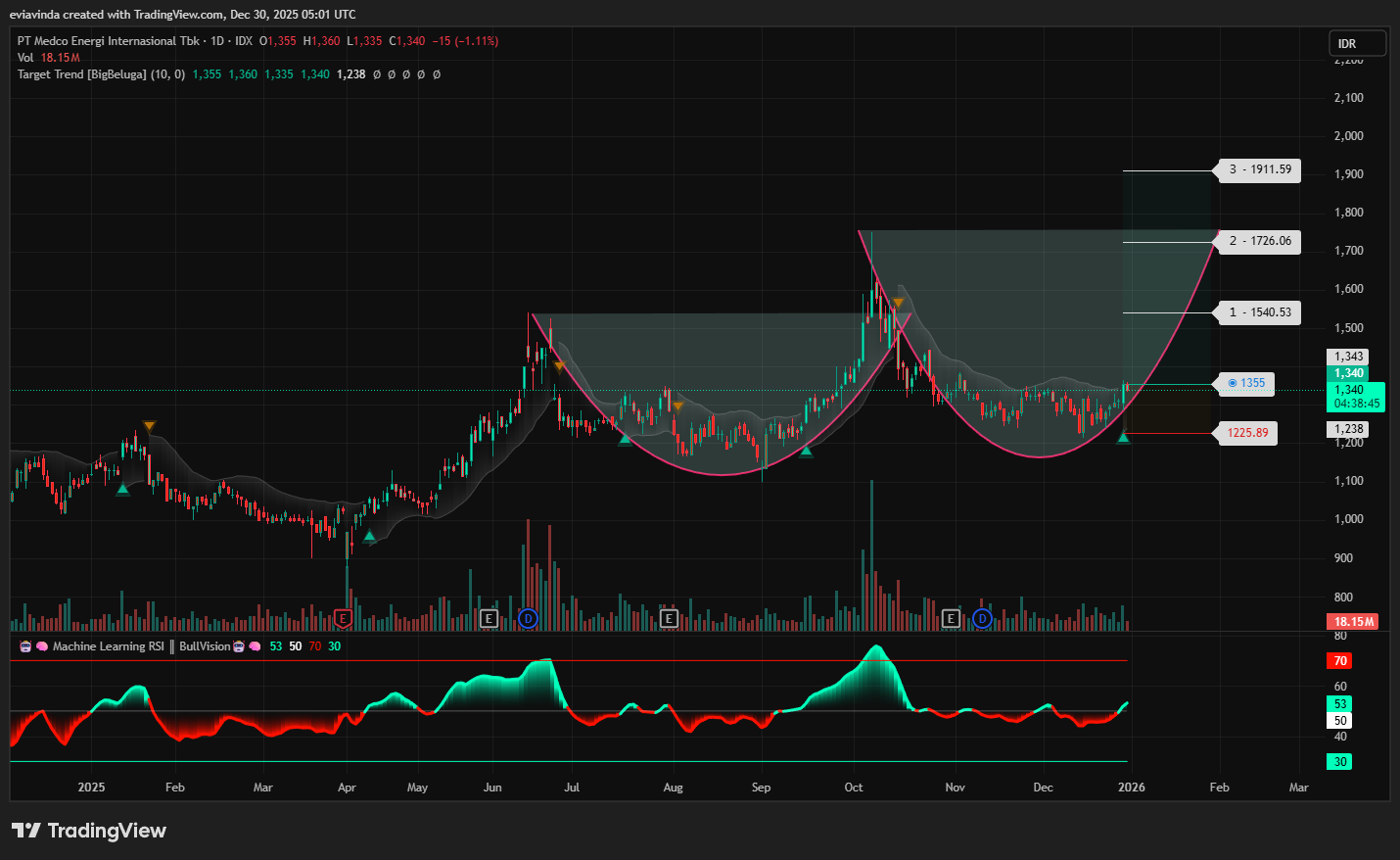The height and width of the screenshot is (860, 1400).
Task: Select the Target Trend [BigBeluga] indicator legend
Action: 100,74
